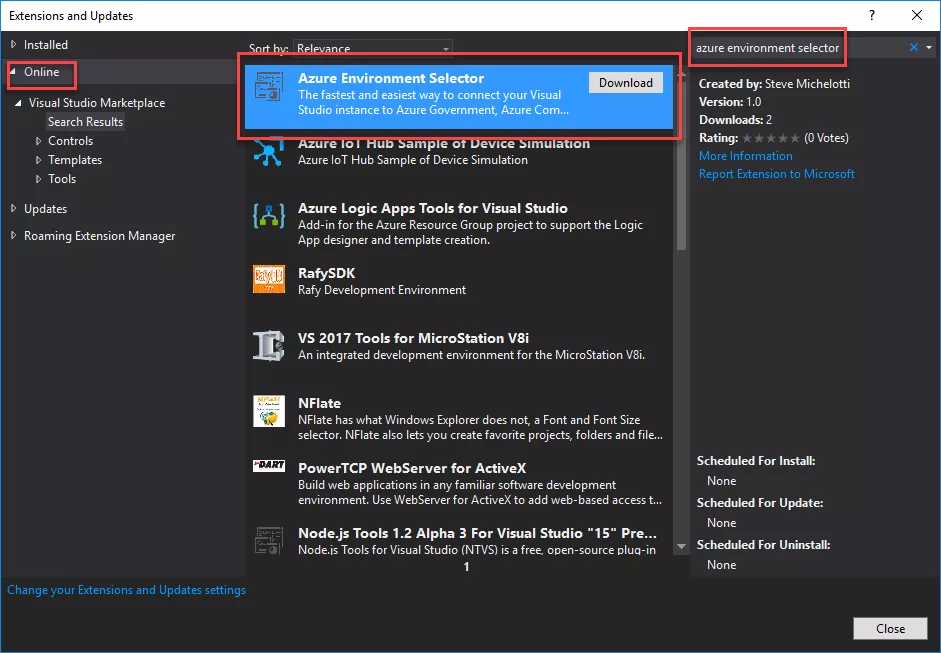Select the Visual Studio Marketplace label
Viewport: 941px width, 653px height.
(97, 103)
